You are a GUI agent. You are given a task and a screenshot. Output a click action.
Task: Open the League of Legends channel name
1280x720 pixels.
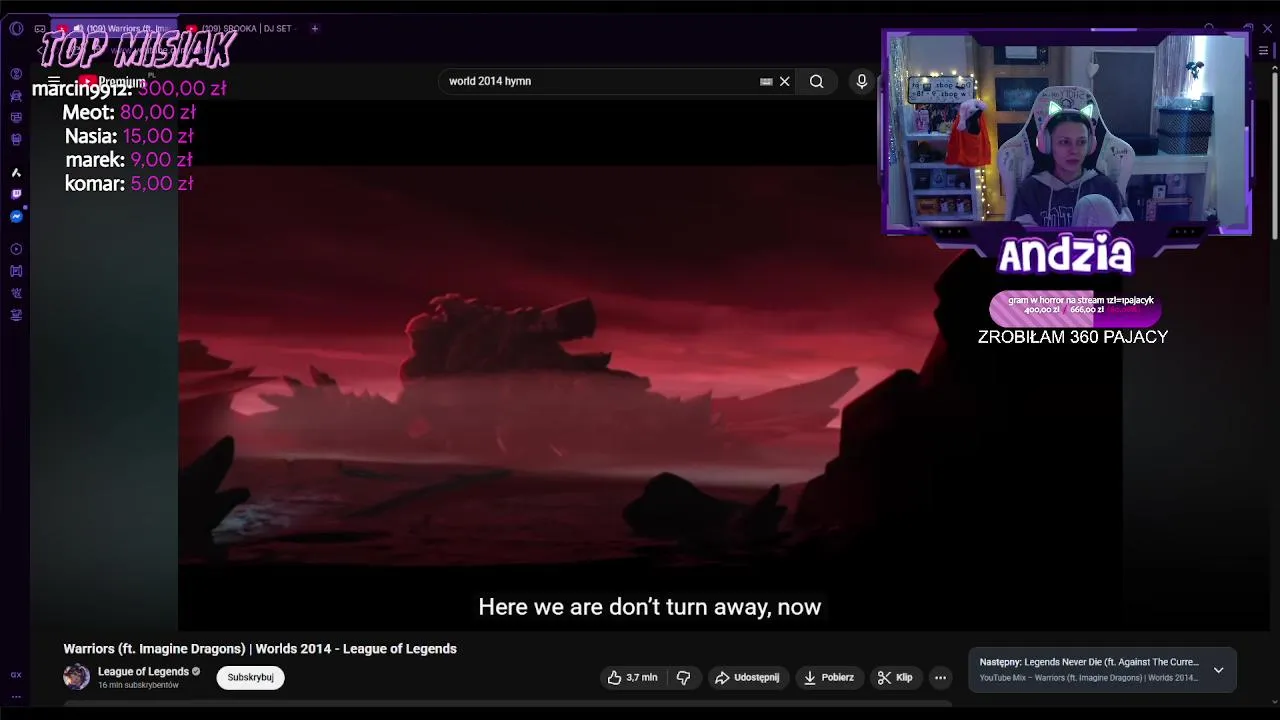coord(143,672)
